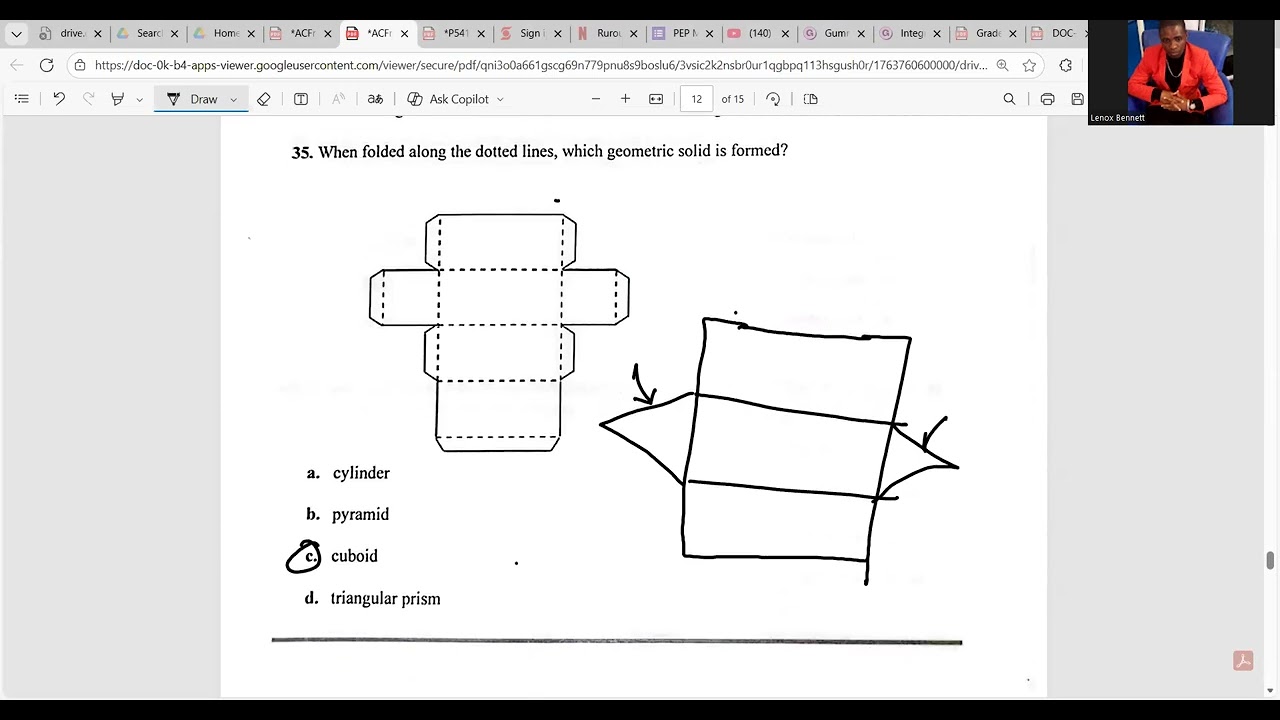Switch to the 'Home' Google Drive tab

[x=216, y=33]
